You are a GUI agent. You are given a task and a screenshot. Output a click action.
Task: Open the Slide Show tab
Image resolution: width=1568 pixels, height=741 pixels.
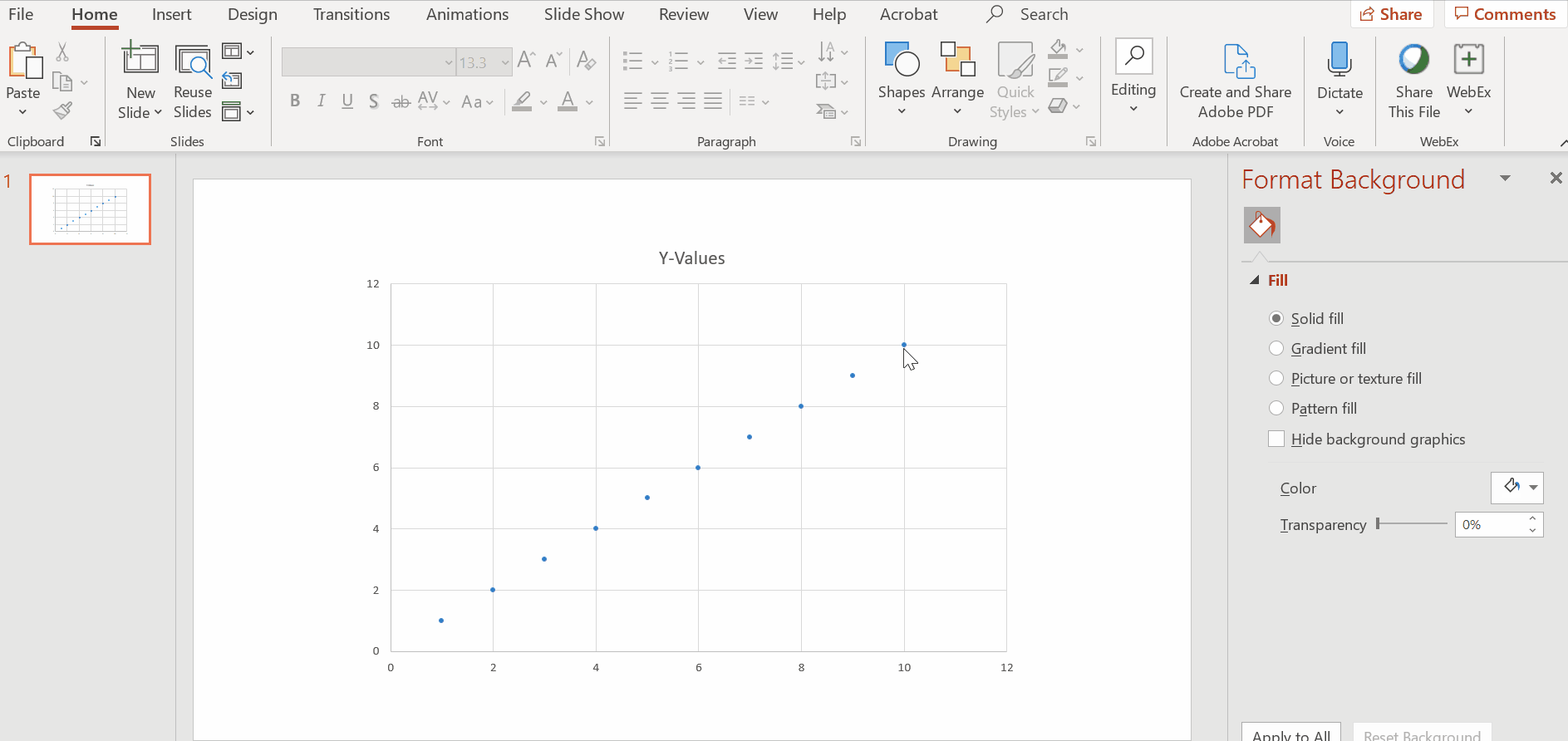(584, 14)
